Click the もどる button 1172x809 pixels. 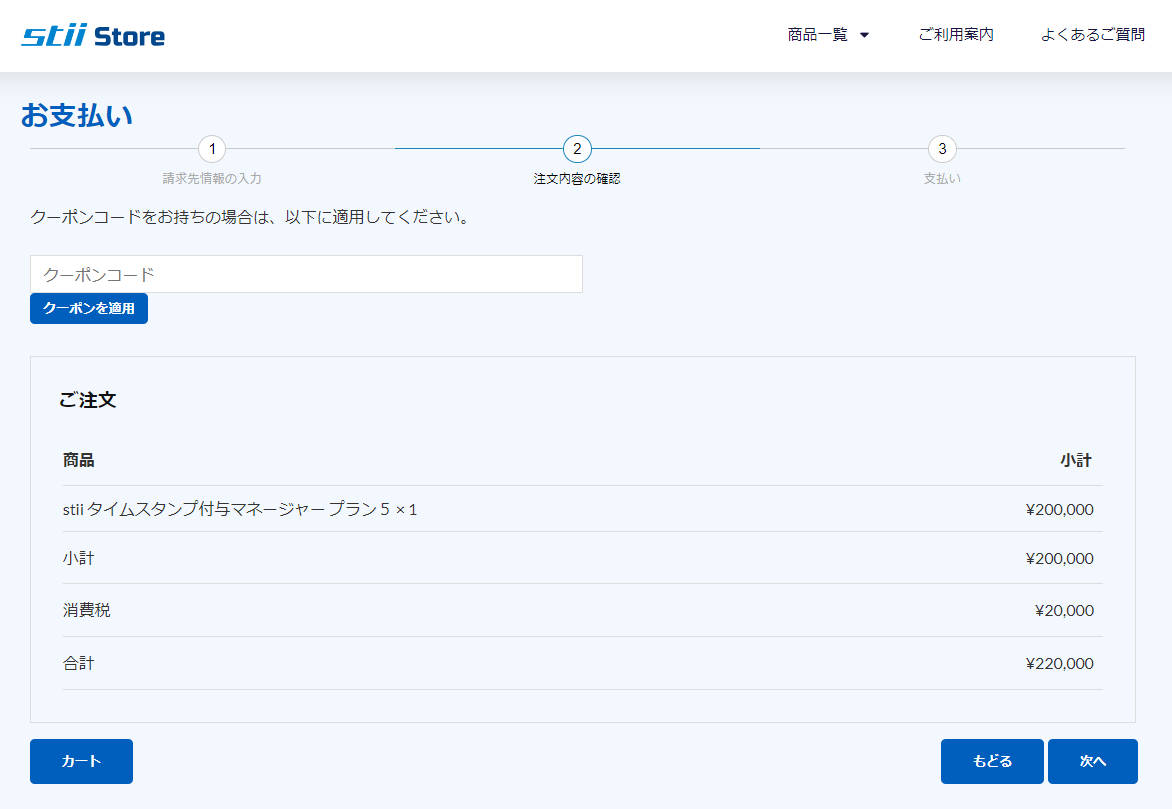(992, 762)
